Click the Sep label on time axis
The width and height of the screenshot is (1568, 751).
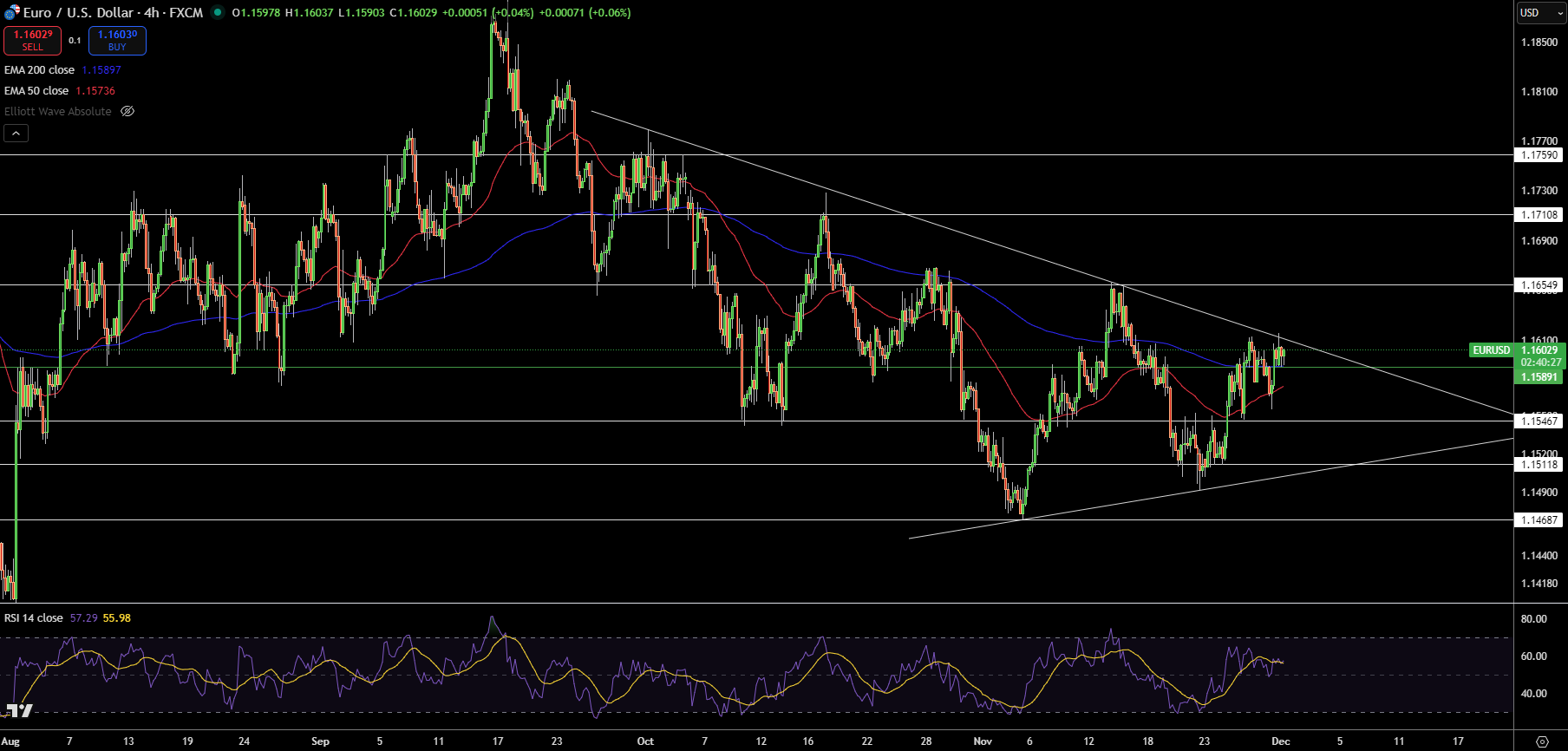click(x=320, y=741)
